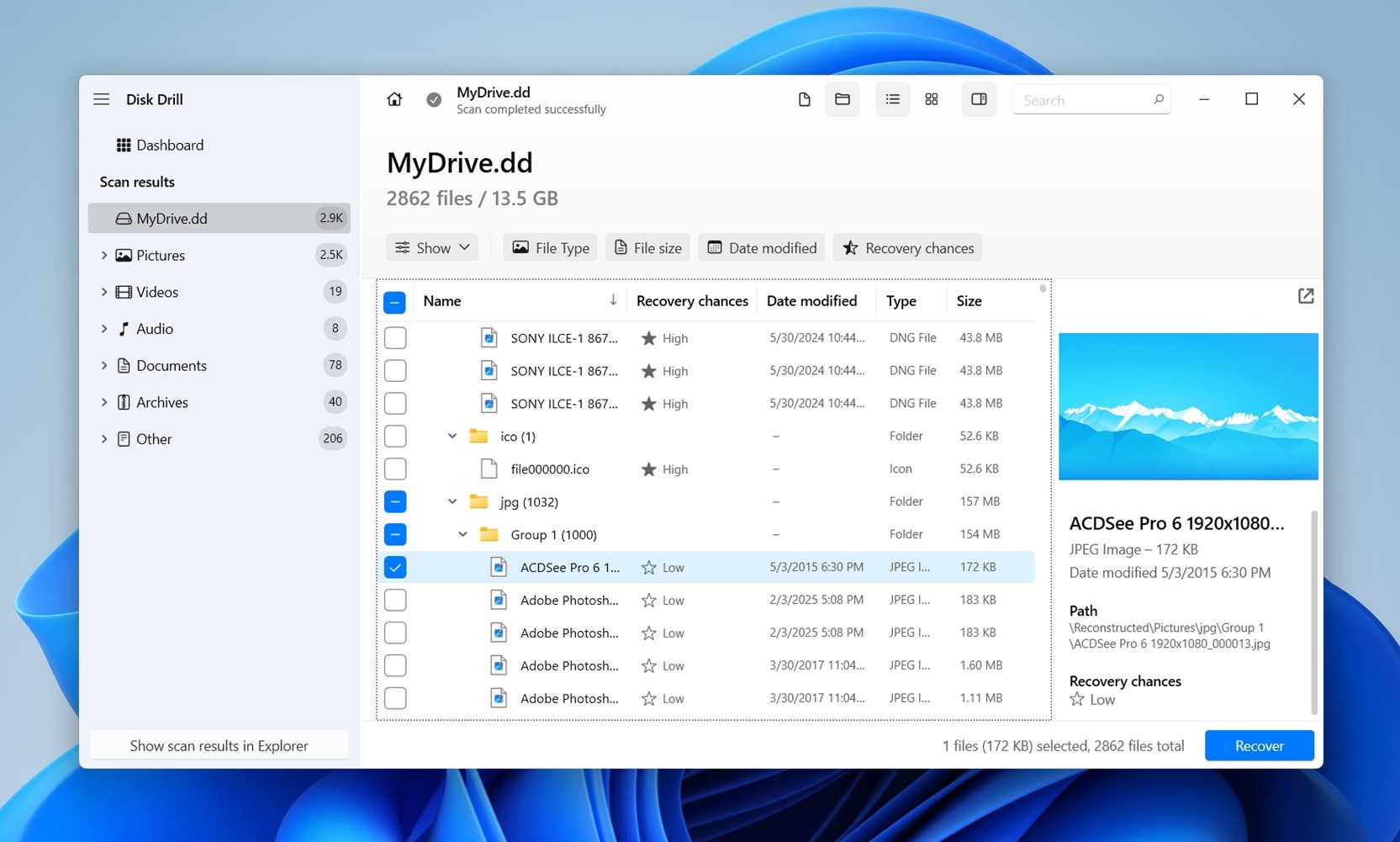Select the list view layout icon

892,99
